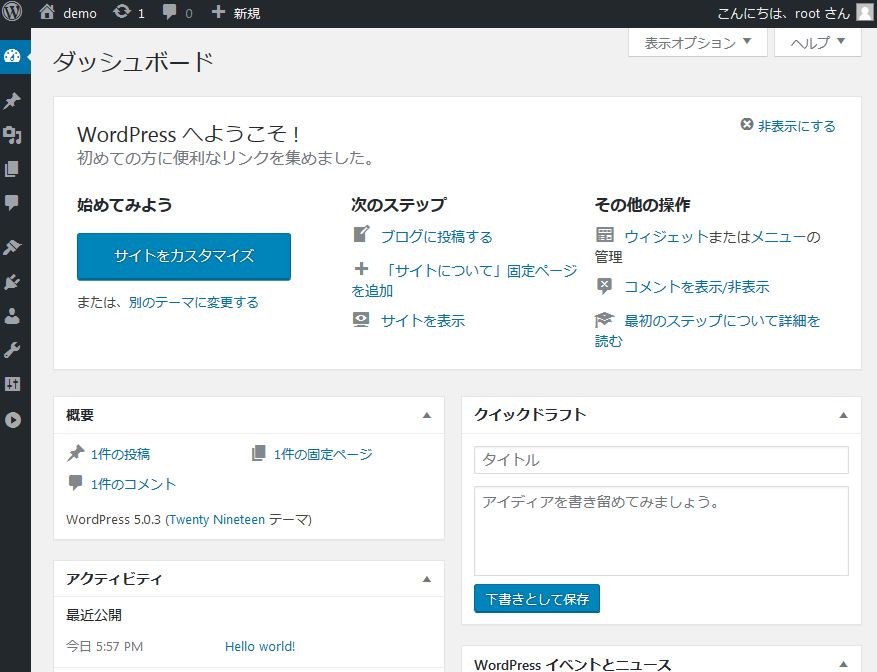Image resolution: width=877 pixels, height=672 pixels.
Task: Collapse the クイックドラフト widget arrow
Action: (843, 415)
